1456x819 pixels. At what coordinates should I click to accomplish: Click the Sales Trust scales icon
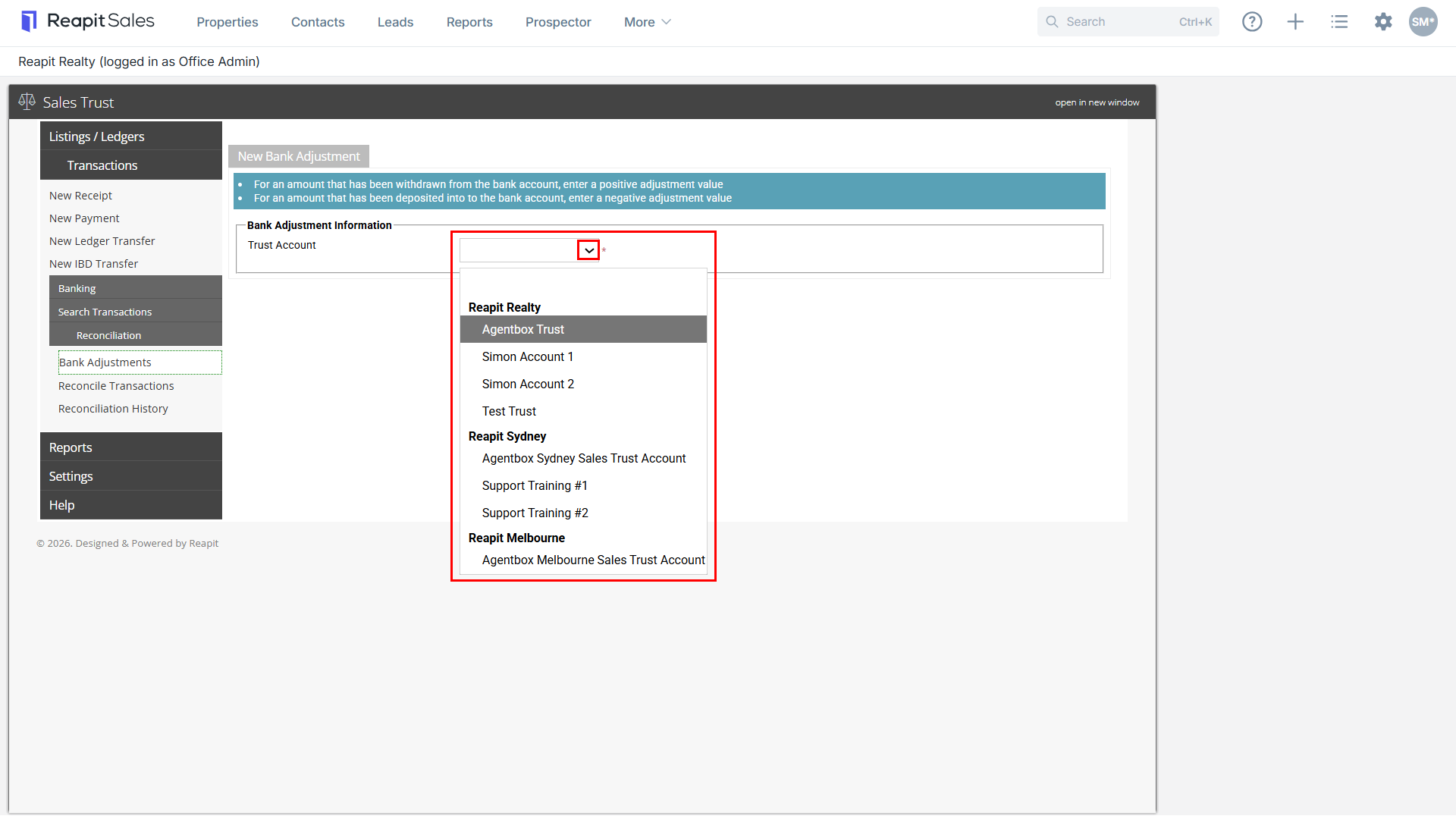(27, 102)
